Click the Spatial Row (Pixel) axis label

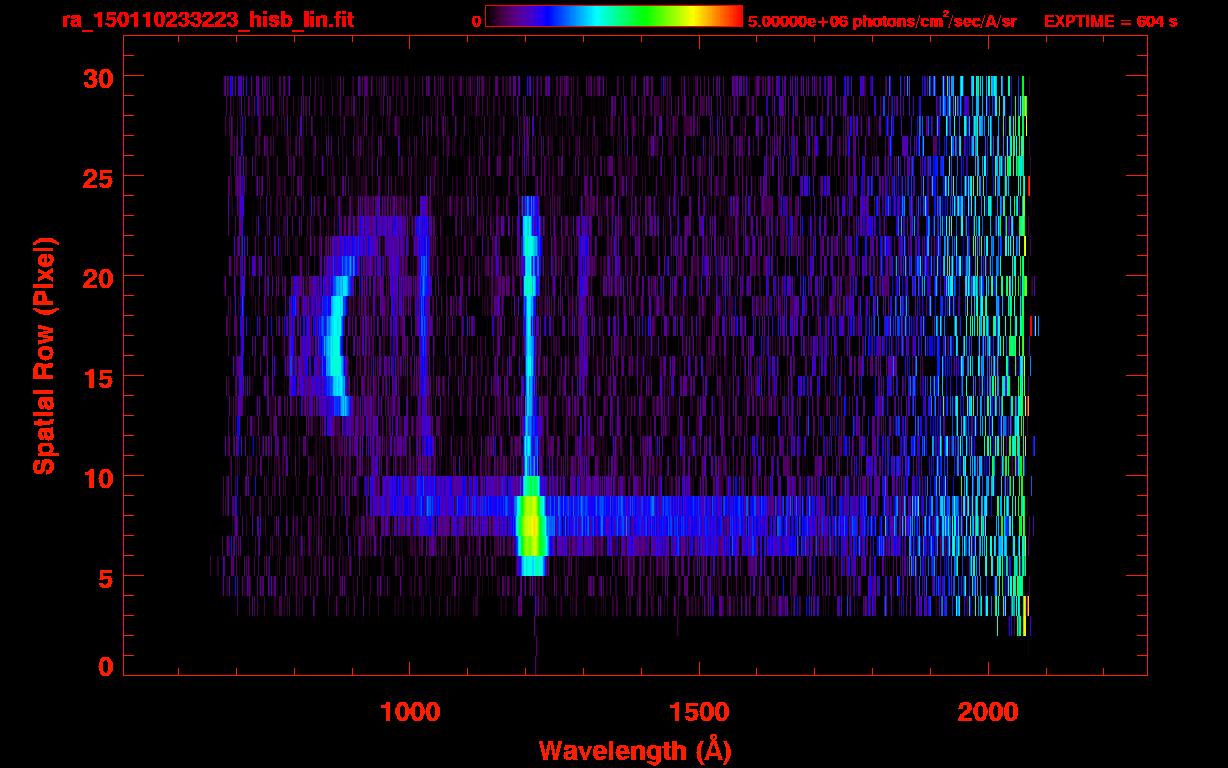pos(43,355)
